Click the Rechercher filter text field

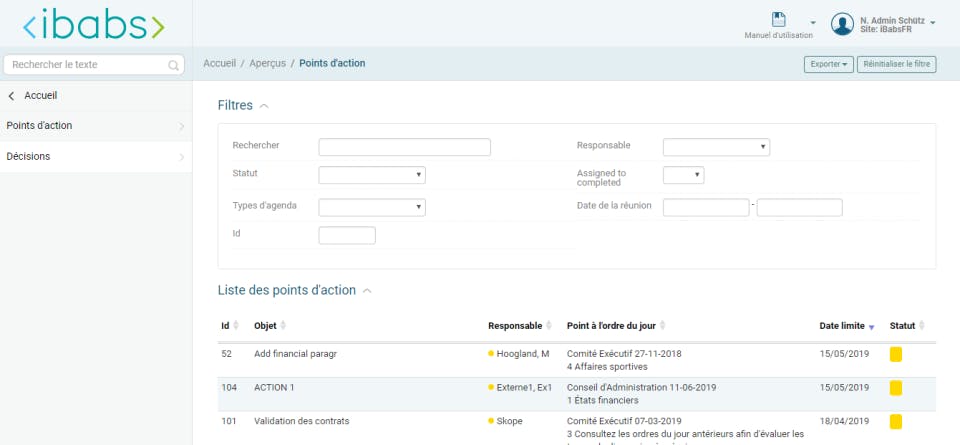click(404, 147)
